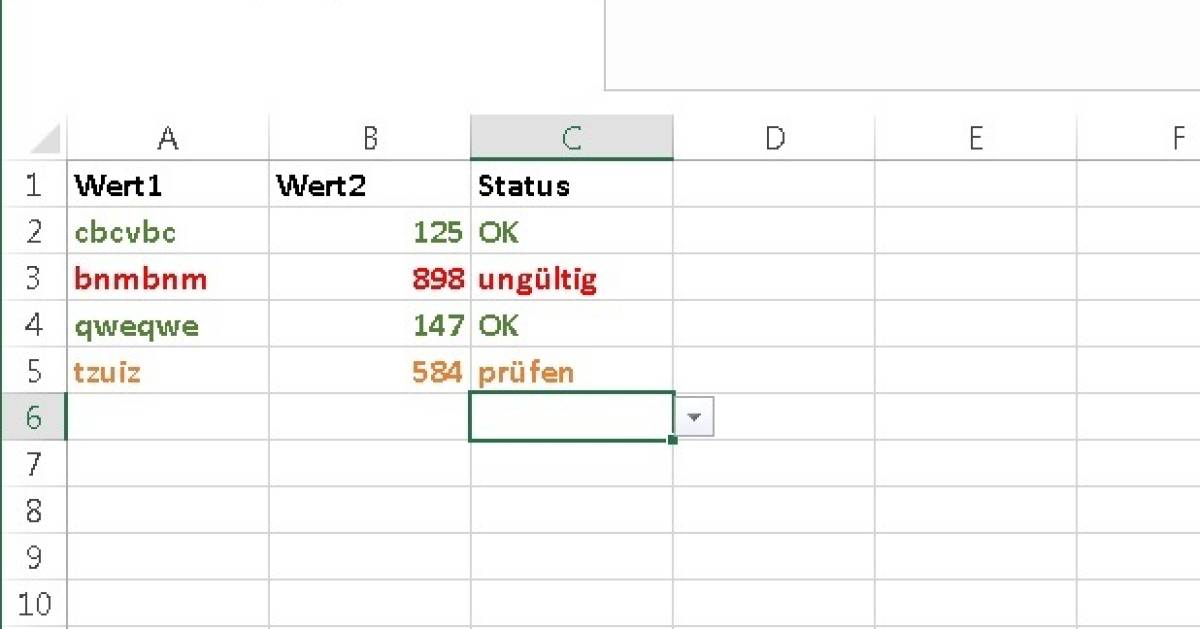Image resolution: width=1200 pixels, height=629 pixels.
Task: Select row 6 header
Action: tap(33, 417)
